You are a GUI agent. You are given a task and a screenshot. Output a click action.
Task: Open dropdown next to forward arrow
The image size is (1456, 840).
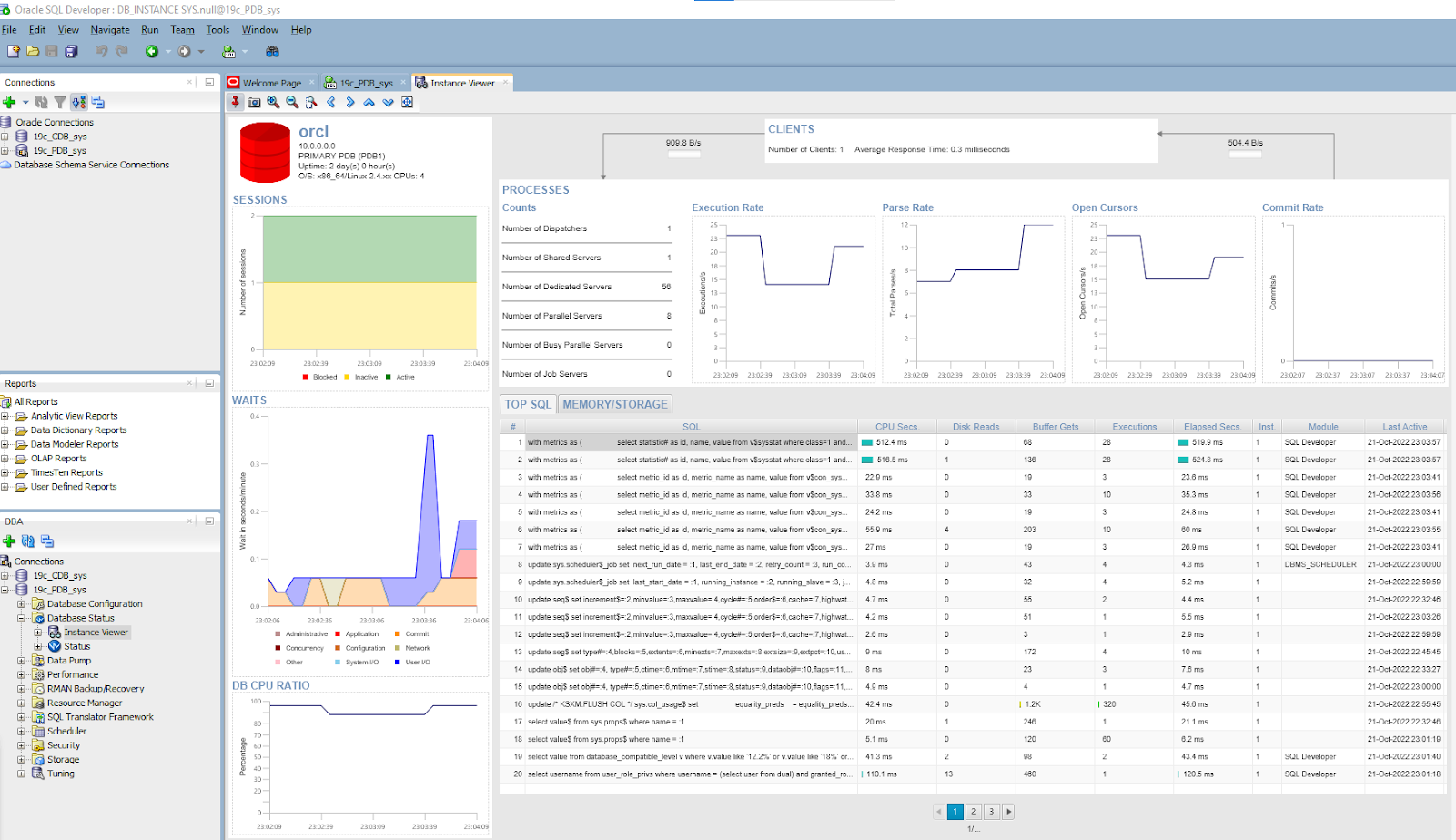tap(200, 52)
